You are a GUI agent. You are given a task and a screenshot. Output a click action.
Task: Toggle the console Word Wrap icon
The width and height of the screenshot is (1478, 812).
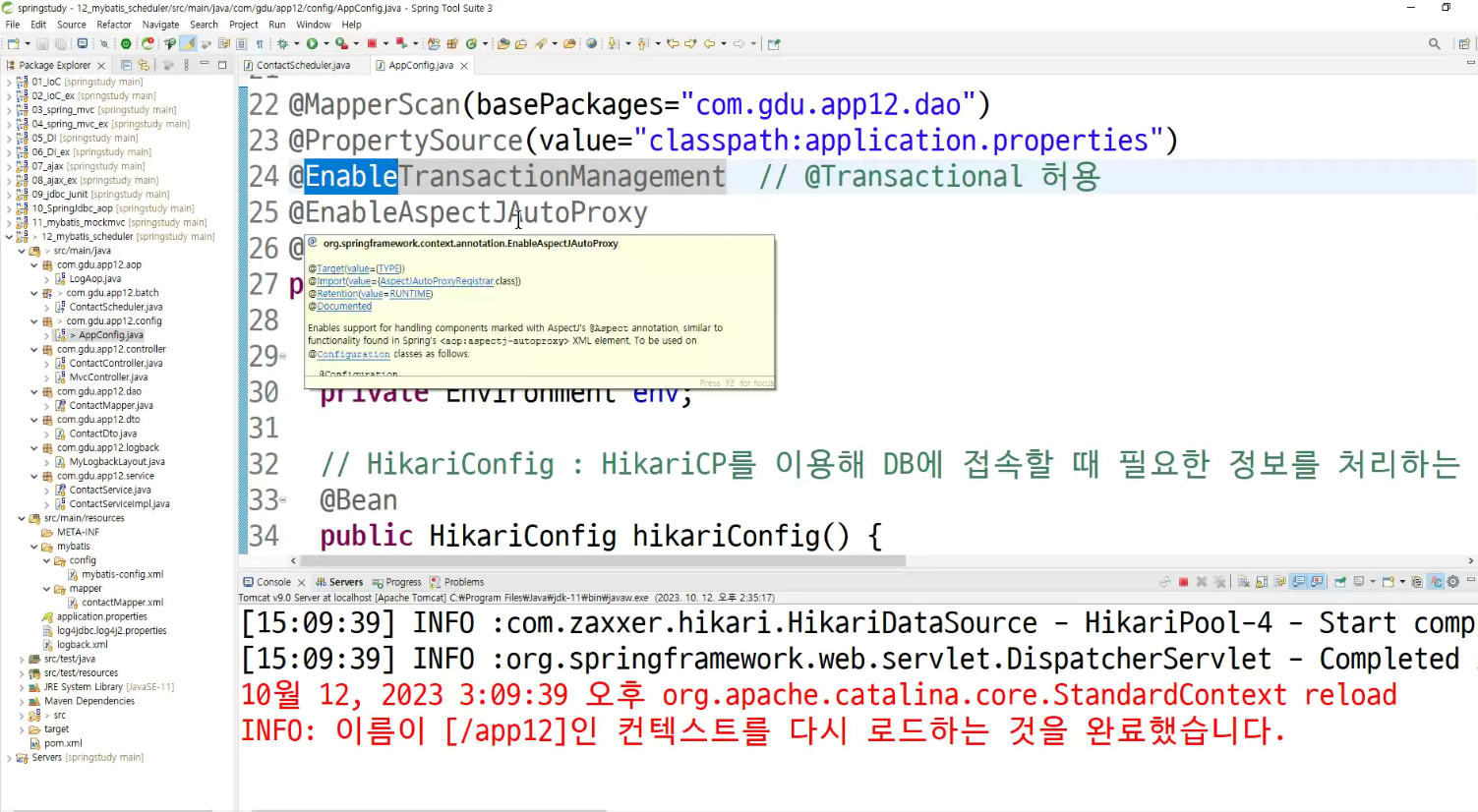pyautogui.click(x=1279, y=582)
